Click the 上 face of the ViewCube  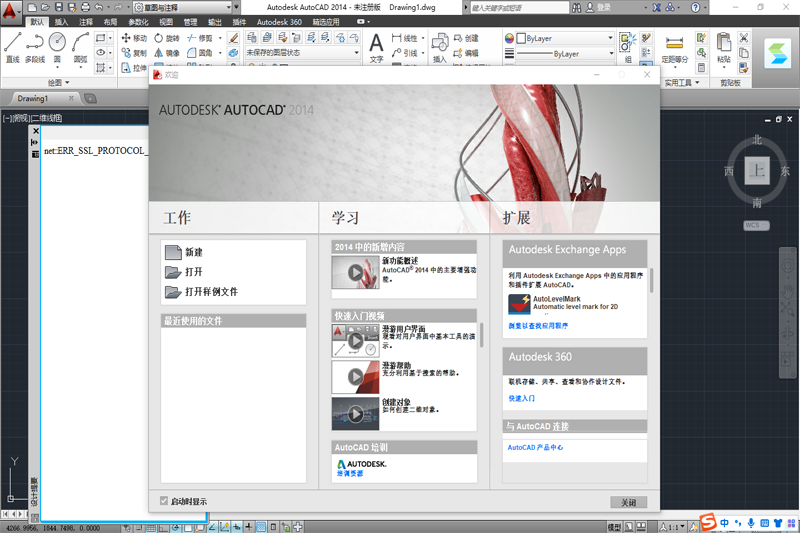click(757, 170)
